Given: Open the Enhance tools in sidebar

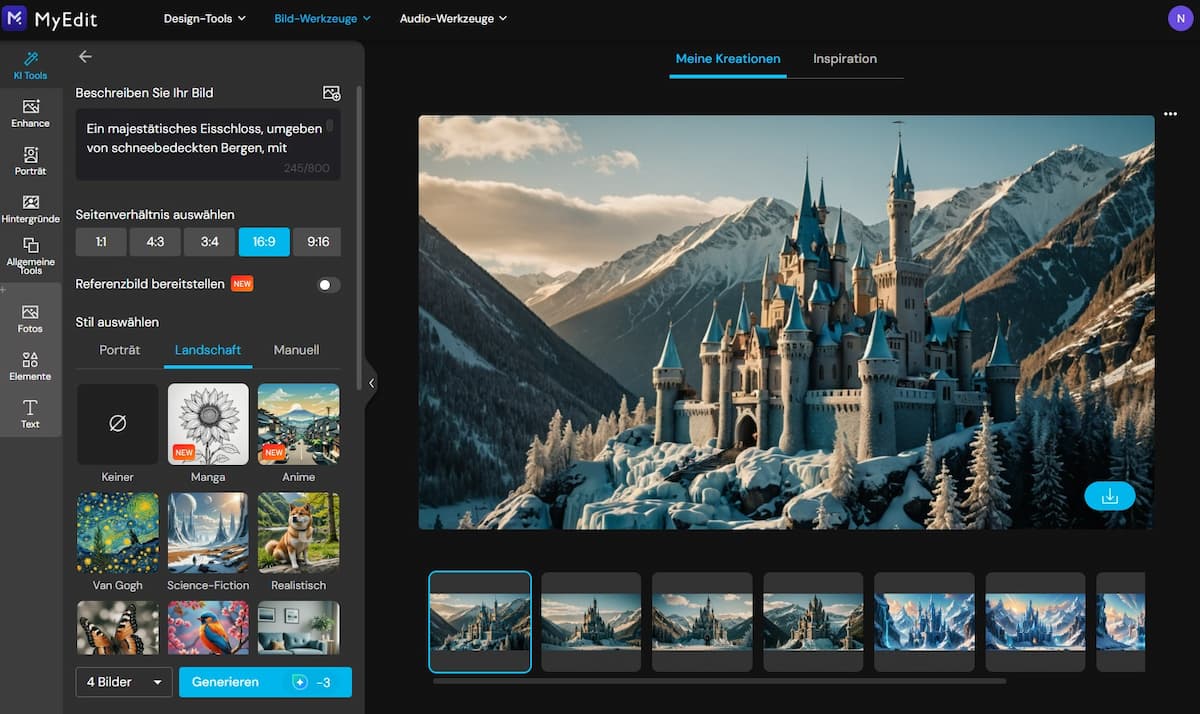Looking at the screenshot, I should click(30, 113).
